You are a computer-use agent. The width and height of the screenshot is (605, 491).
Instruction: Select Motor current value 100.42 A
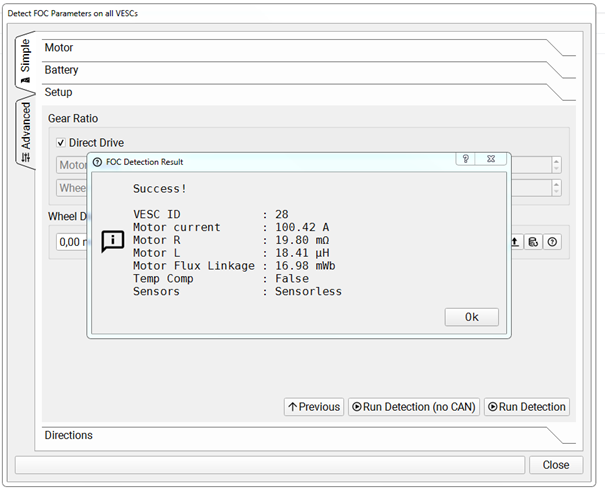click(302, 227)
